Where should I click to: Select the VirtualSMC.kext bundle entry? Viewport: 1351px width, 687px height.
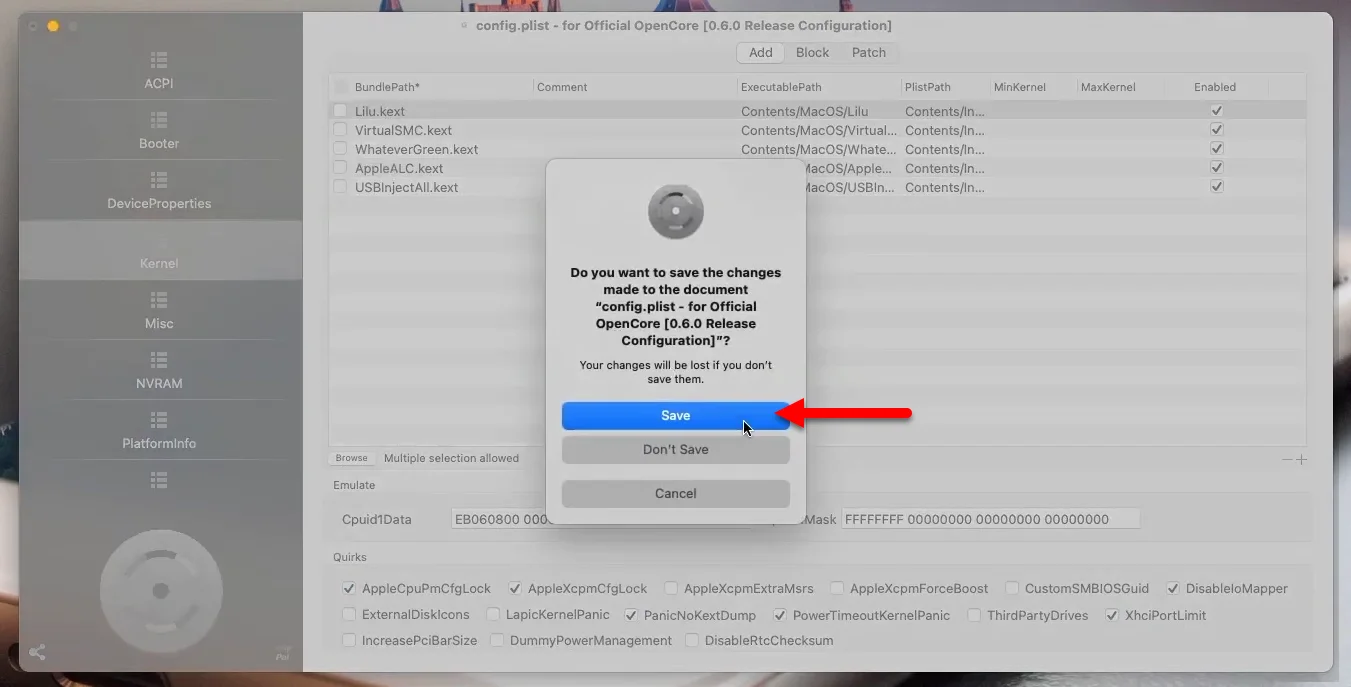tap(403, 130)
